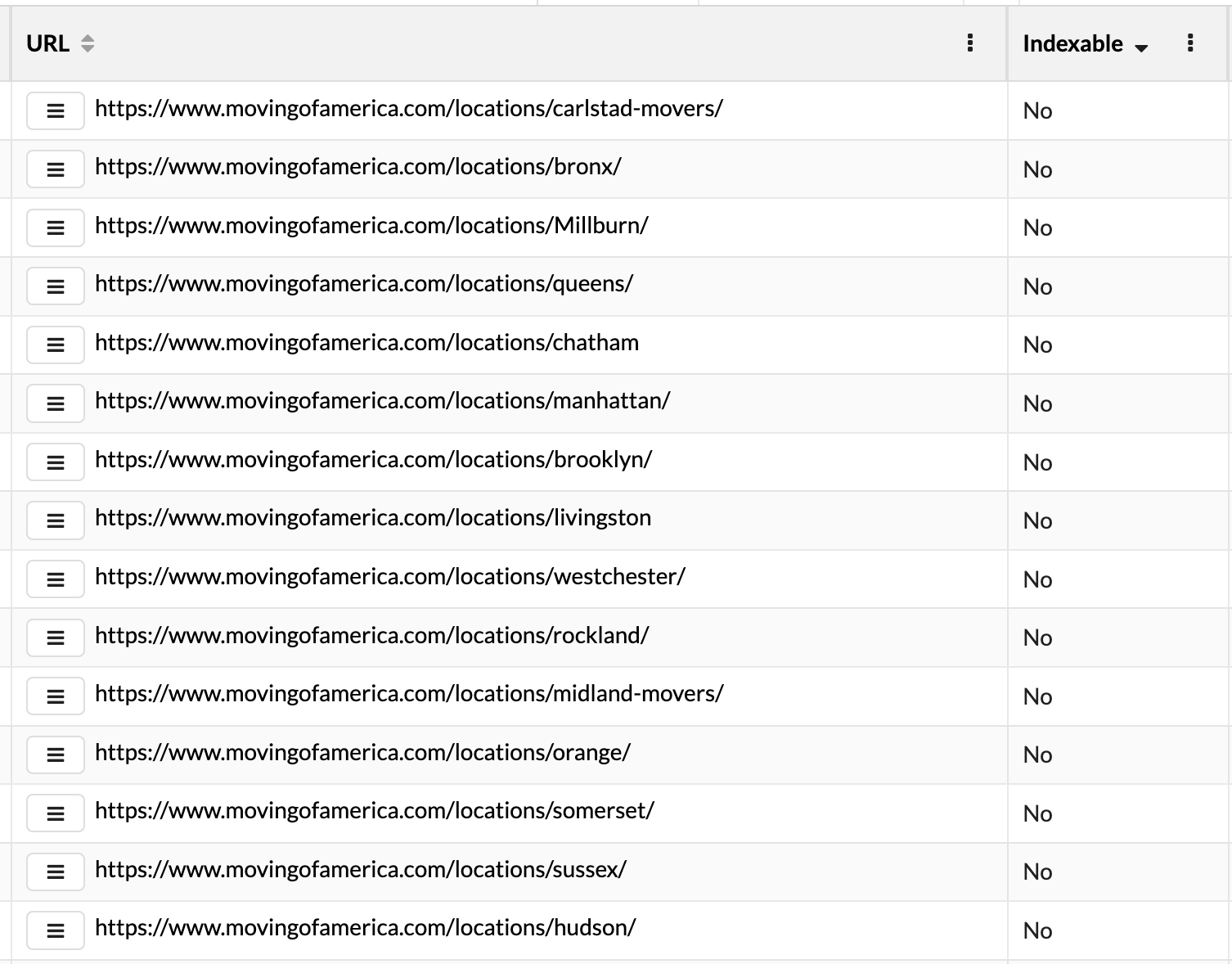Select the midland-movers location URL text

click(410, 694)
